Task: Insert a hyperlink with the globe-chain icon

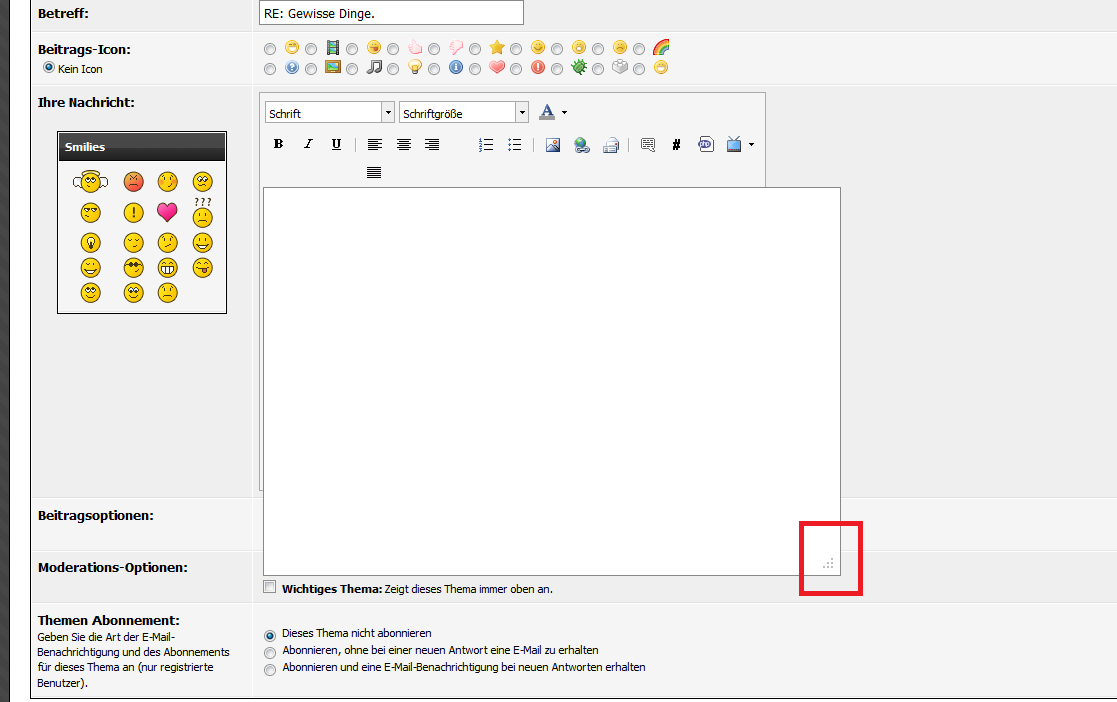Action: click(x=581, y=144)
